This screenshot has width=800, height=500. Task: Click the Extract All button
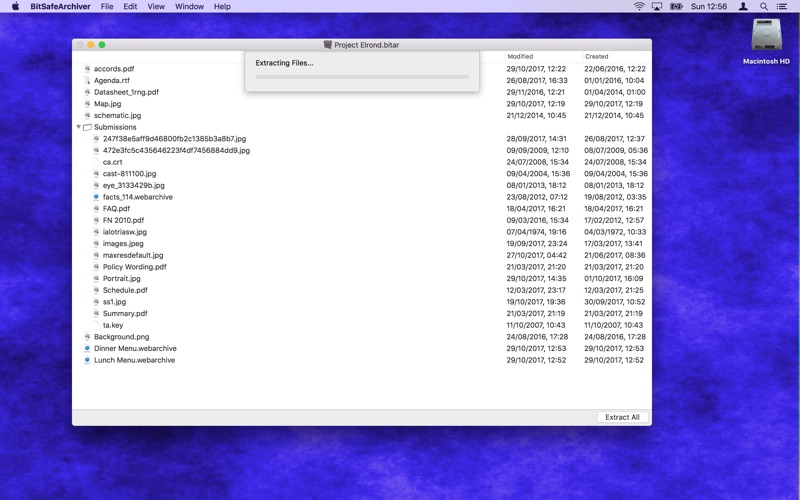(x=622, y=417)
